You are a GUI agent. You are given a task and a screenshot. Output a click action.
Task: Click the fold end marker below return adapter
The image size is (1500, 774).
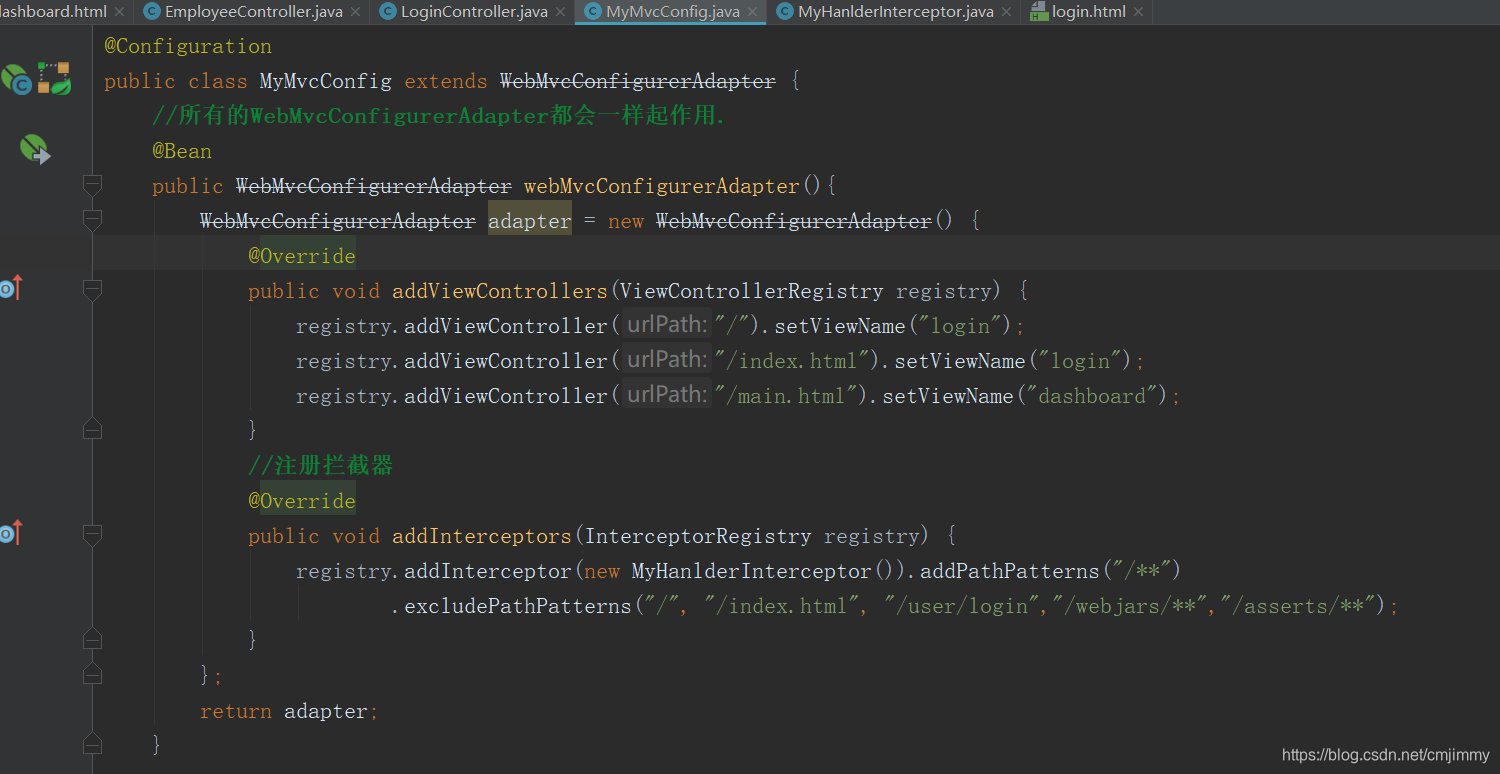coord(93,744)
